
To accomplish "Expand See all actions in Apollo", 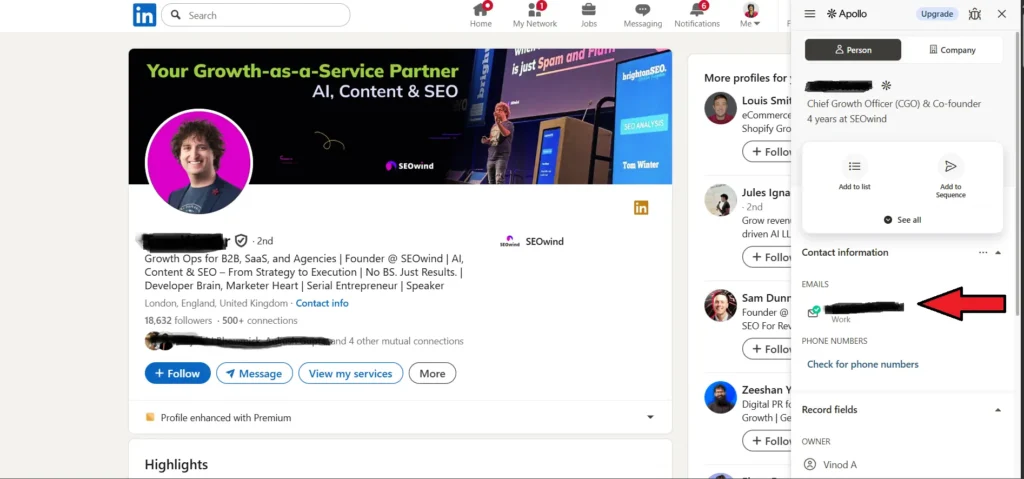I will click(x=902, y=220).
